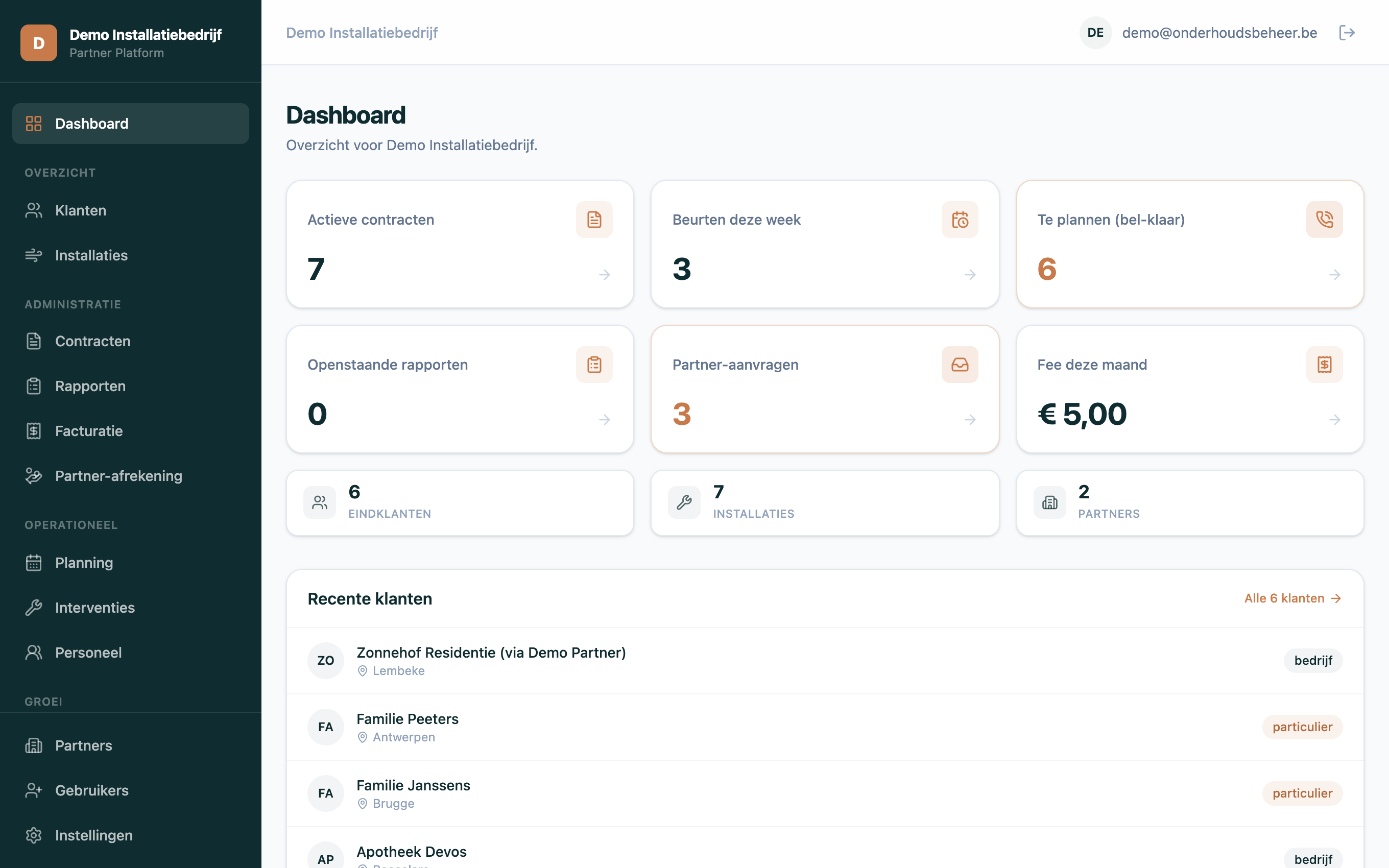This screenshot has height=868, width=1389.
Task: Click the Alle 6 klanten link
Action: [1292, 598]
